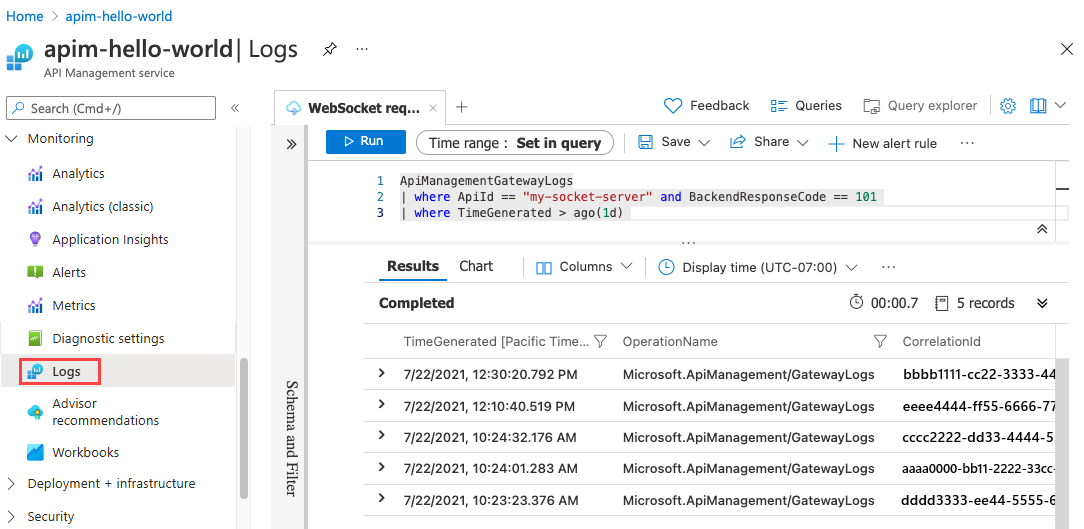Expand the 12:10:40.519 PM record row

point(382,404)
